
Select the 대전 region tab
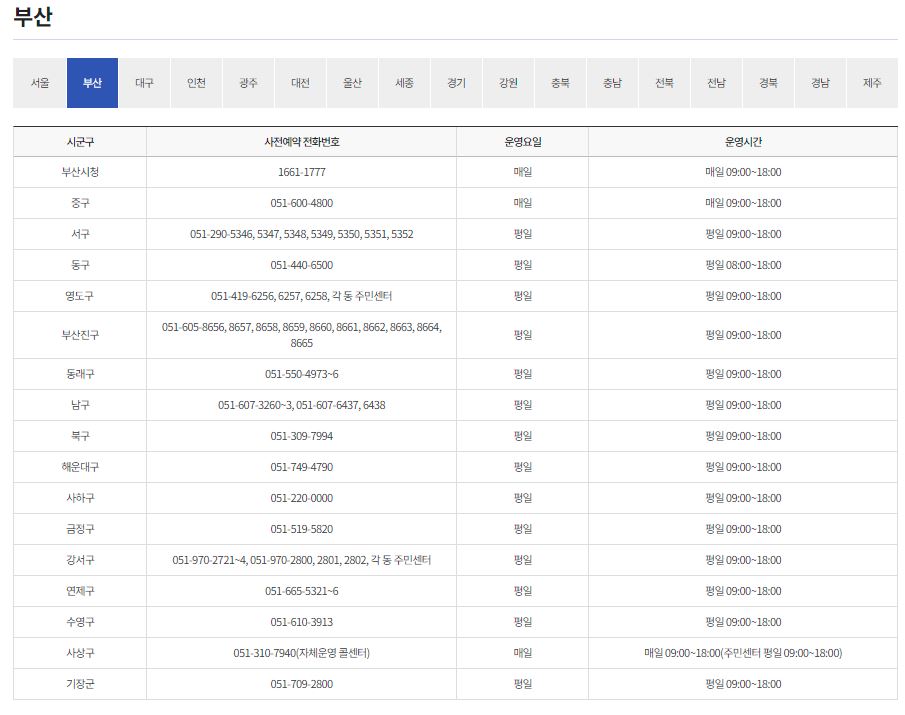(x=299, y=83)
